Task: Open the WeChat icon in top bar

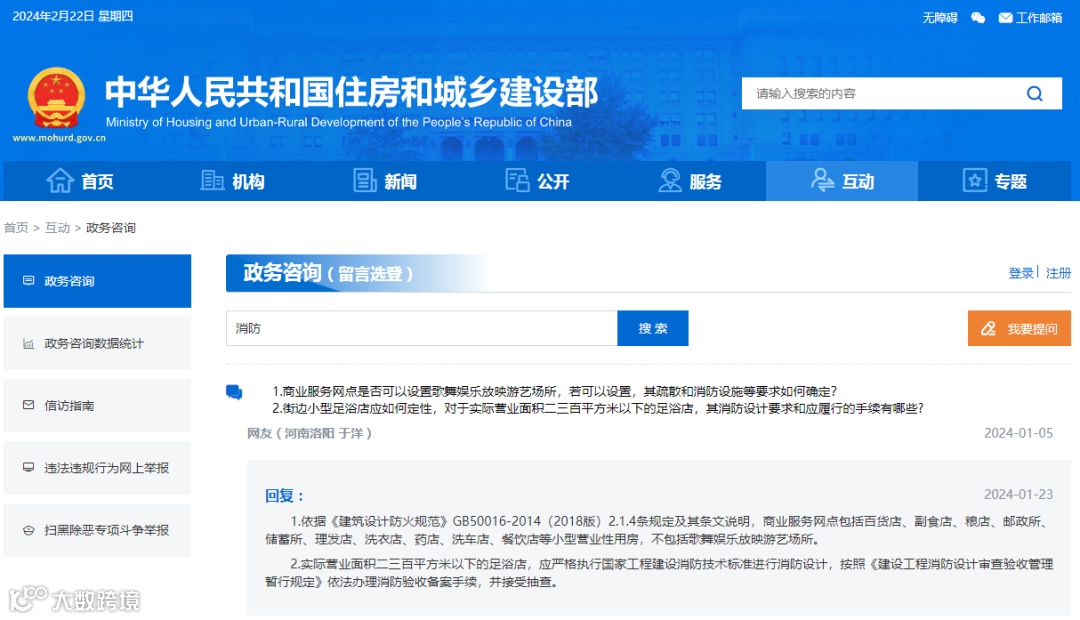Action: [x=977, y=18]
